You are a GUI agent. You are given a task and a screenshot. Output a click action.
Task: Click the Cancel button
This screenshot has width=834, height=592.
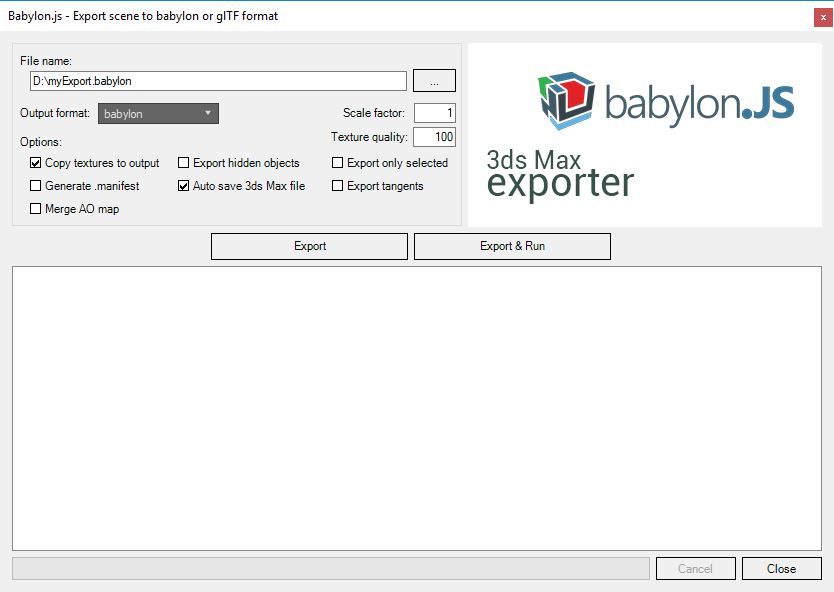[x=696, y=569]
